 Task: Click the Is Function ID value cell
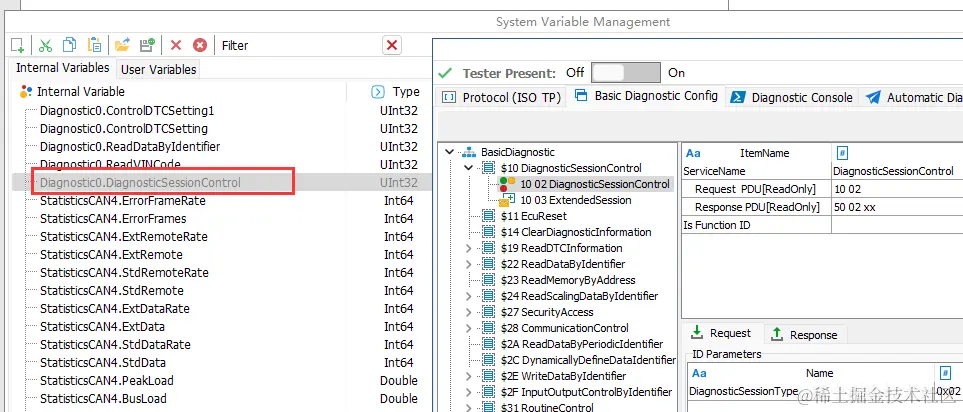point(897,225)
